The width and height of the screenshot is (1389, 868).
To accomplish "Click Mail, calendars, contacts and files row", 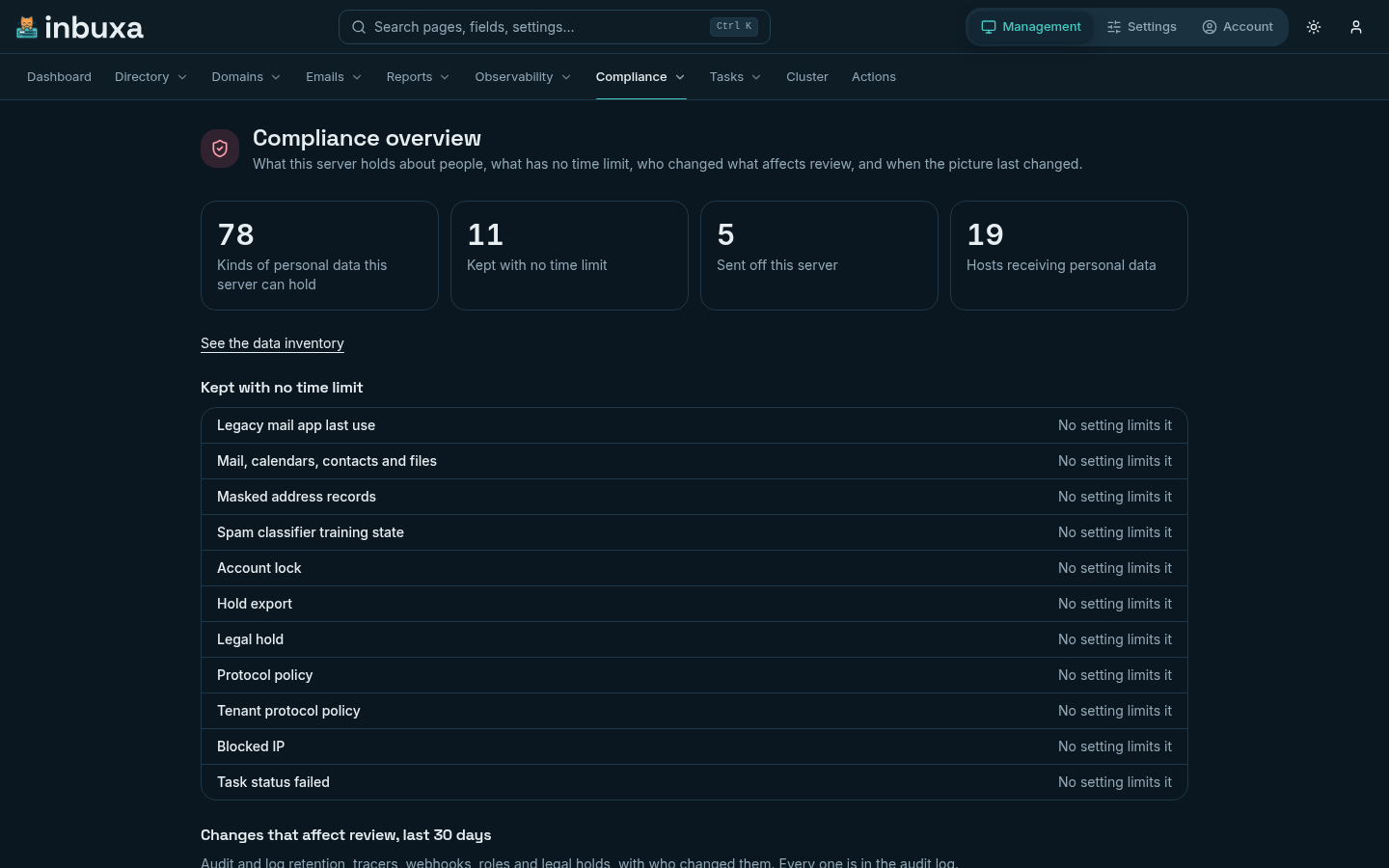I will click(694, 461).
